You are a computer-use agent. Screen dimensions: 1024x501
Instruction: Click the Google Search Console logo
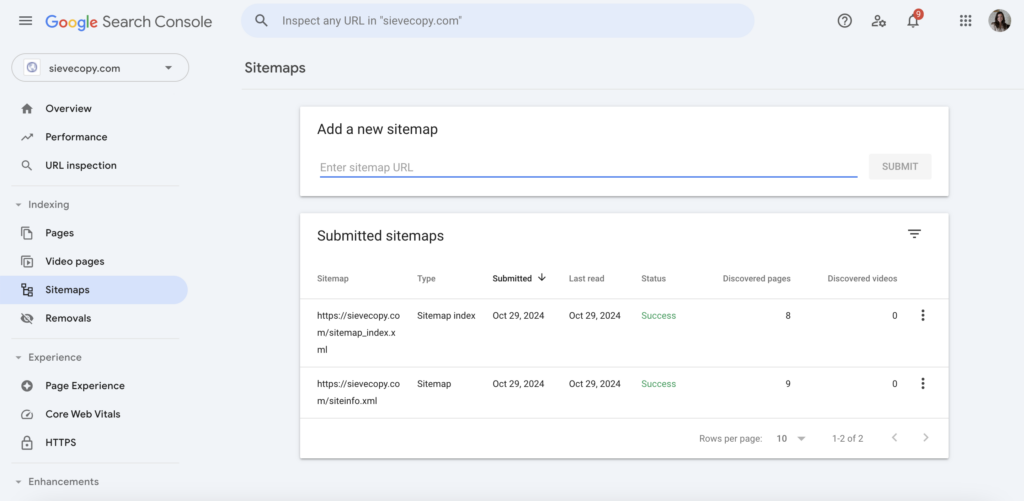[129, 22]
